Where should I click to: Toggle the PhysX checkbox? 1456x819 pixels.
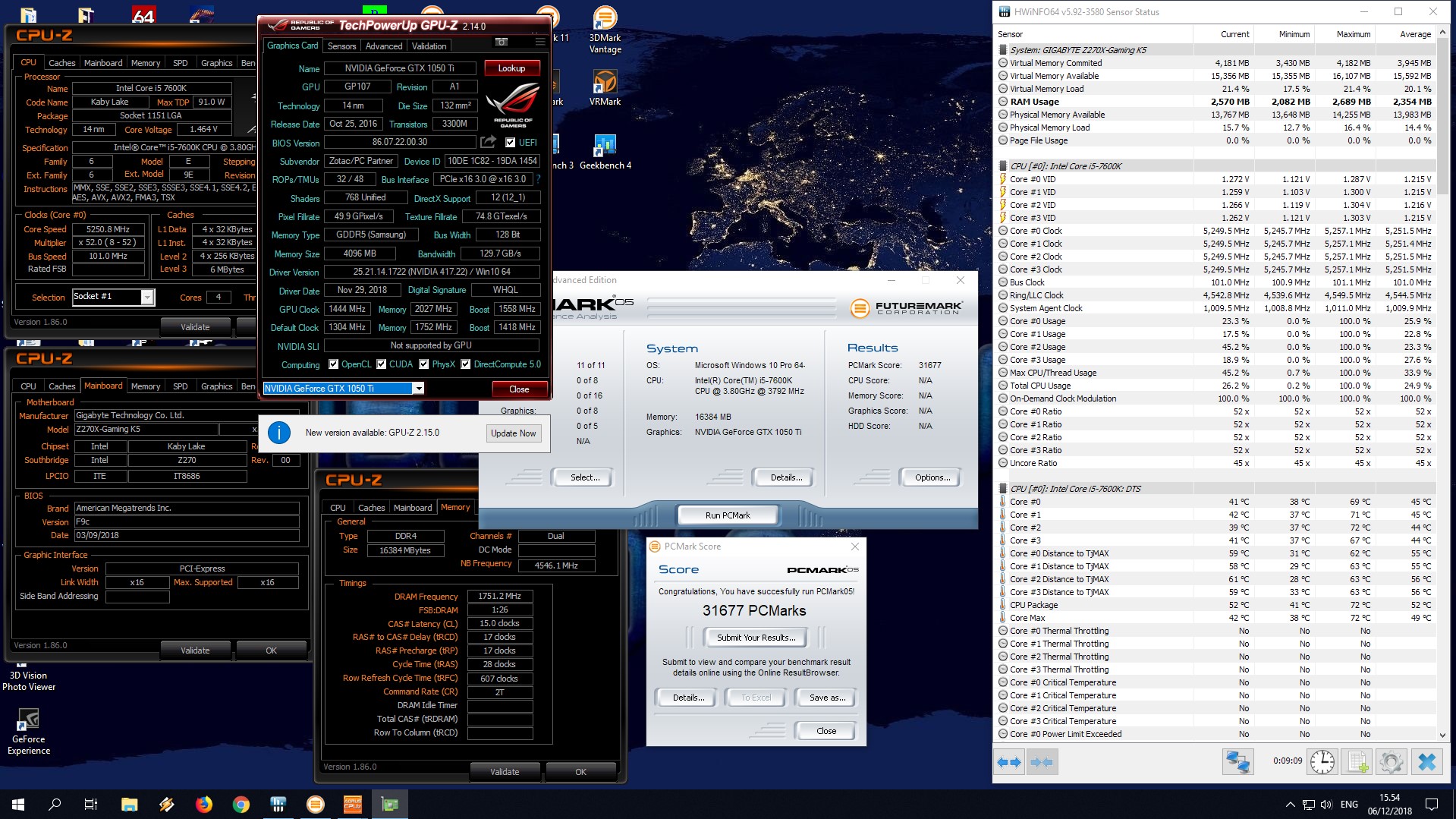[423, 364]
